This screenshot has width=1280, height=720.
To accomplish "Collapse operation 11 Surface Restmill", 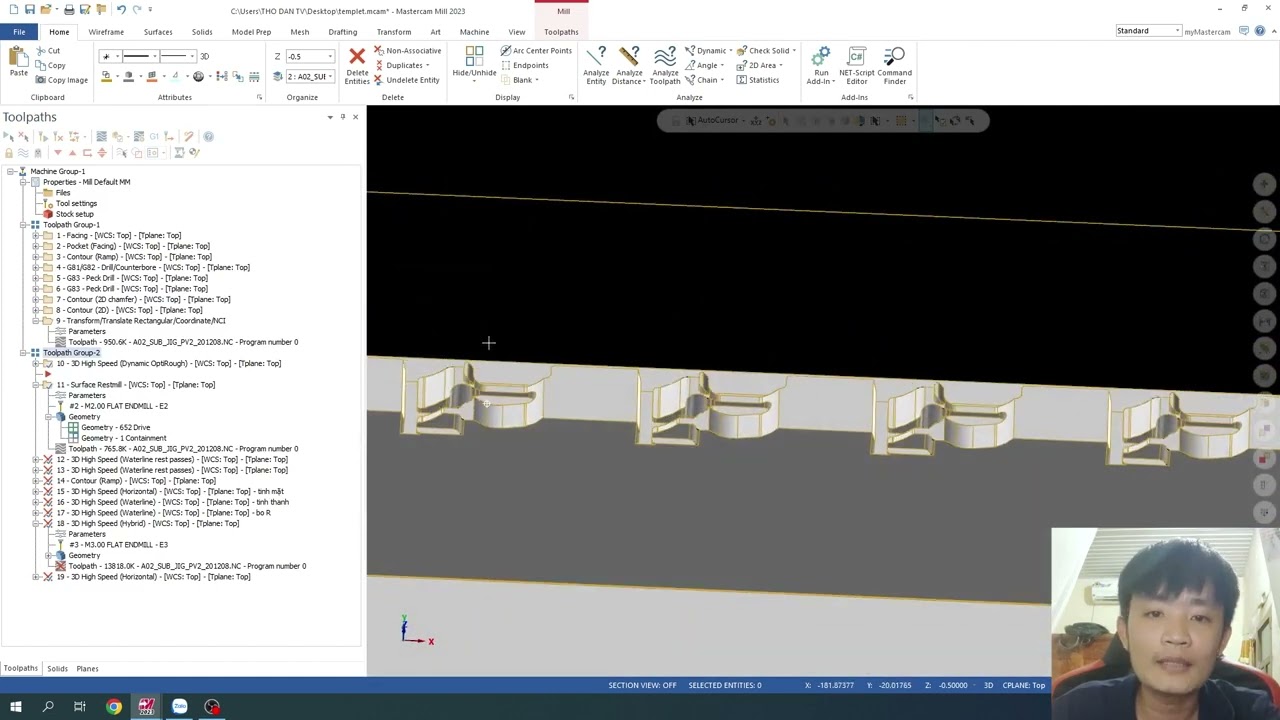I will point(35,385).
